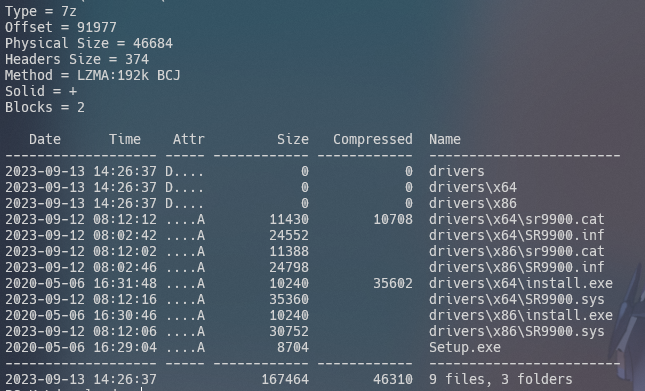Click timestamp '08:12:06'

125,332
